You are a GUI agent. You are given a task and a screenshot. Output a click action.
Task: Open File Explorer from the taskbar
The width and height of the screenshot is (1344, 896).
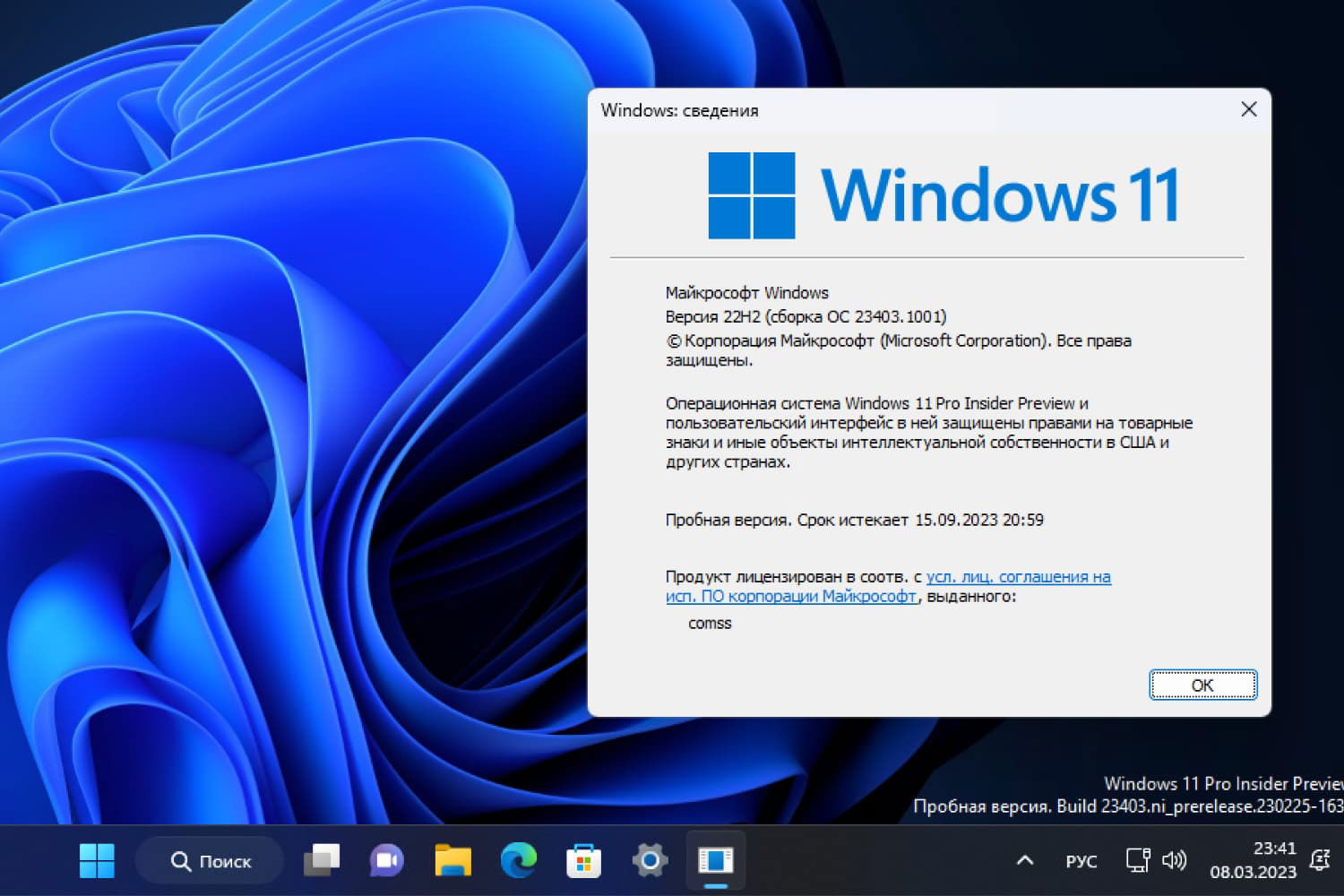pos(452,860)
